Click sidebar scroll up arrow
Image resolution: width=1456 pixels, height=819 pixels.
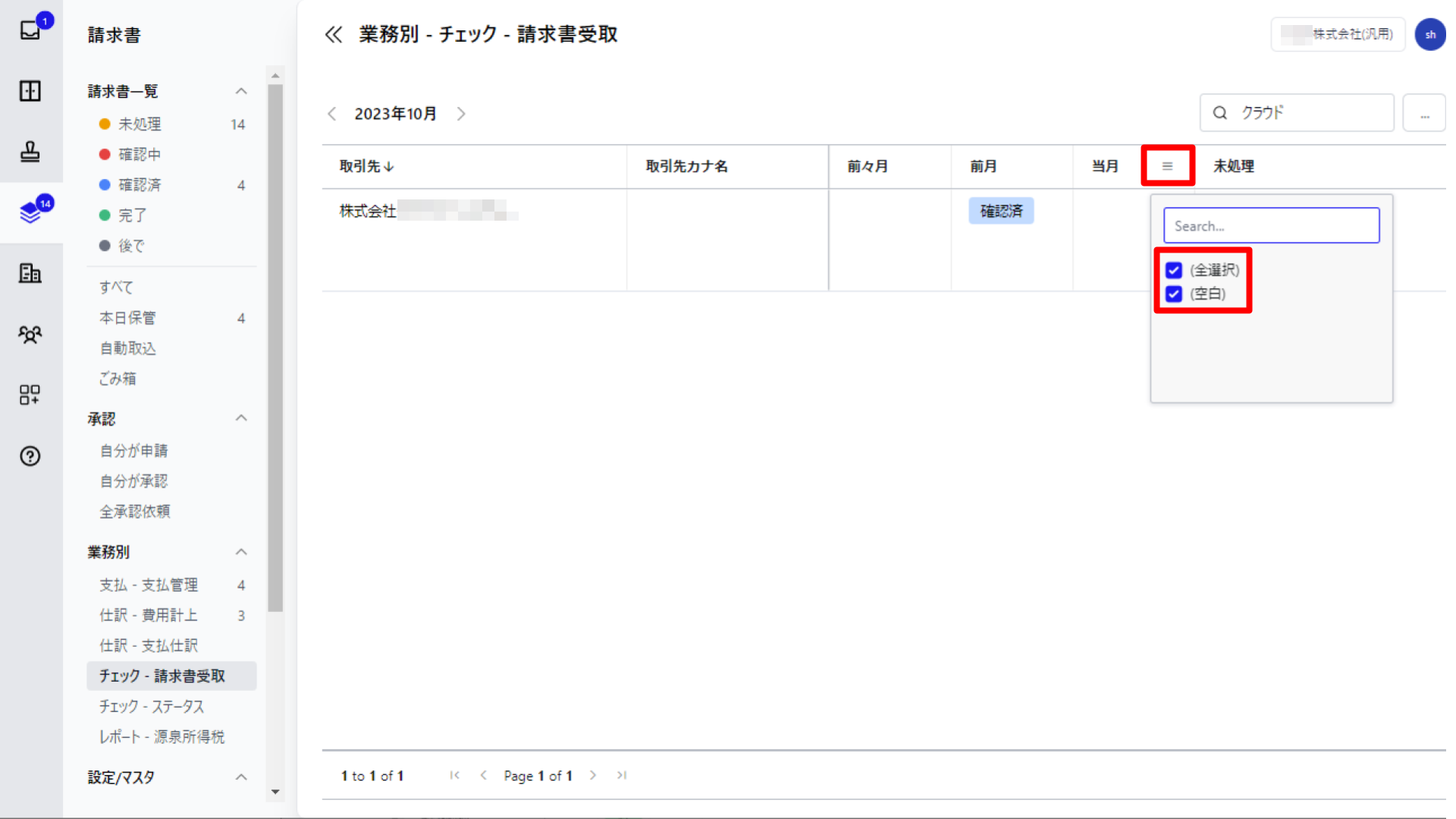click(x=275, y=76)
